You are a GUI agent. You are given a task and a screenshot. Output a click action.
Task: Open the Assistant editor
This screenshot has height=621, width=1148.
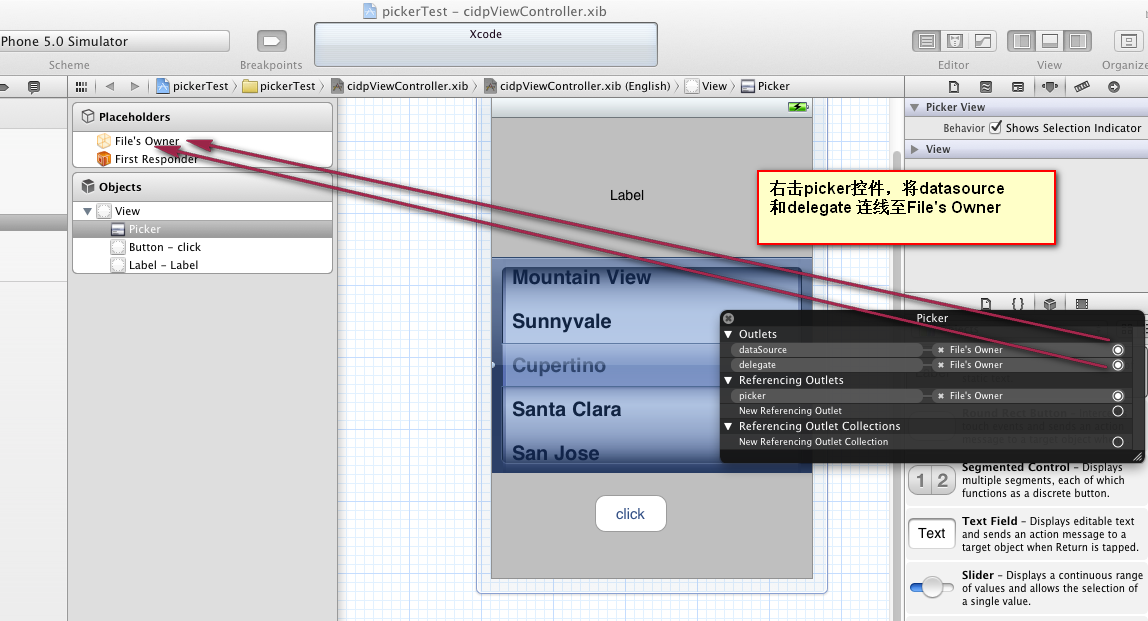[x=955, y=41]
